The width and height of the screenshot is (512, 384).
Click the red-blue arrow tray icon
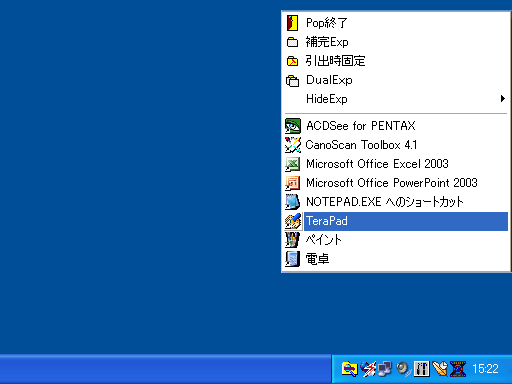point(368,369)
